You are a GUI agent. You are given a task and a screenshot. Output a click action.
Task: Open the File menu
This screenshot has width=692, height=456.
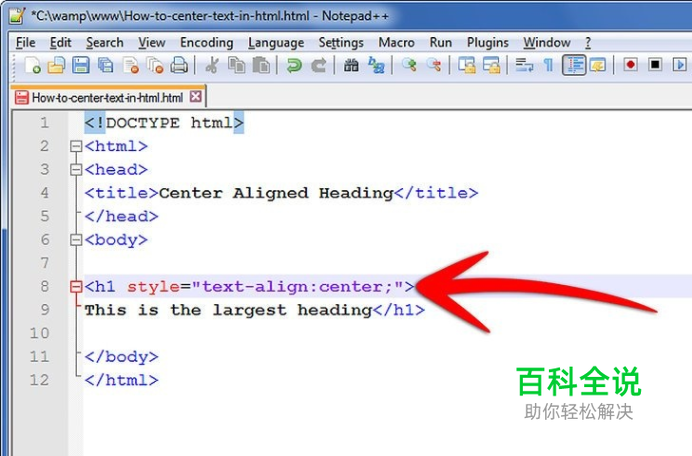pyautogui.click(x=26, y=43)
